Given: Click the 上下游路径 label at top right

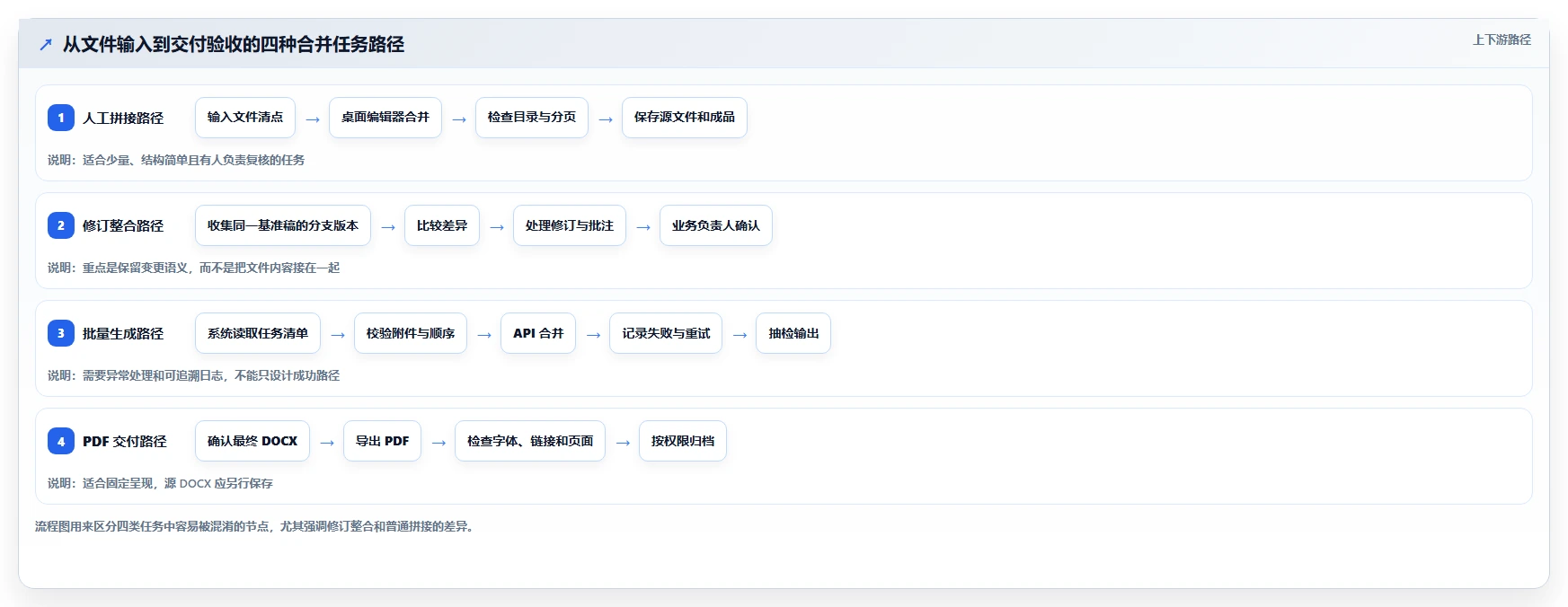Looking at the screenshot, I should [x=1502, y=40].
